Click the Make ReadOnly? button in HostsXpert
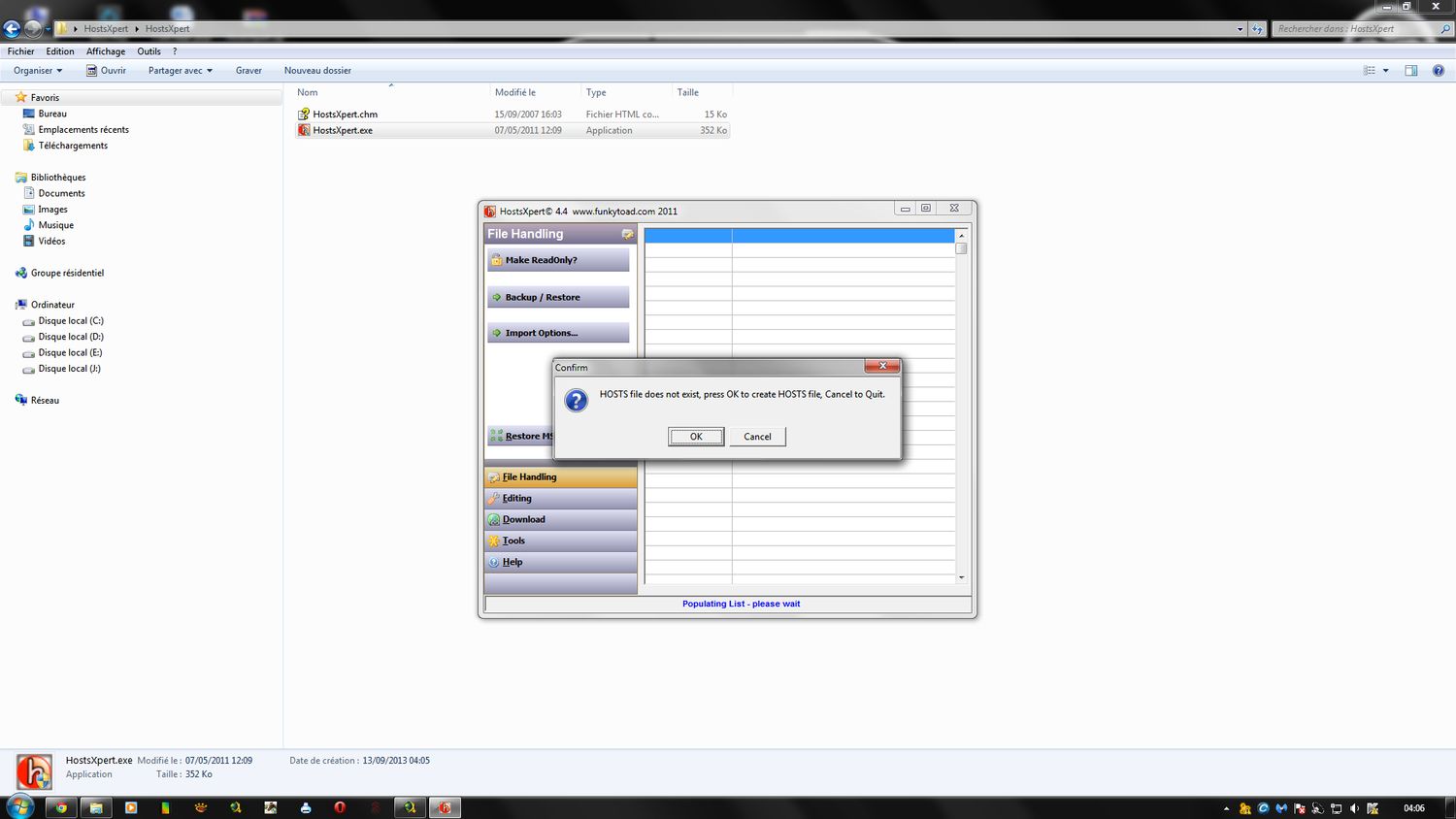Viewport: 1456px width, 819px height. pos(558,260)
